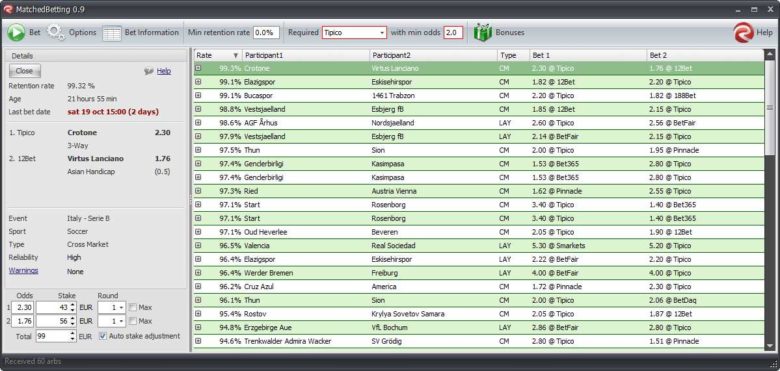Sort by Participant1 column header

(305, 55)
